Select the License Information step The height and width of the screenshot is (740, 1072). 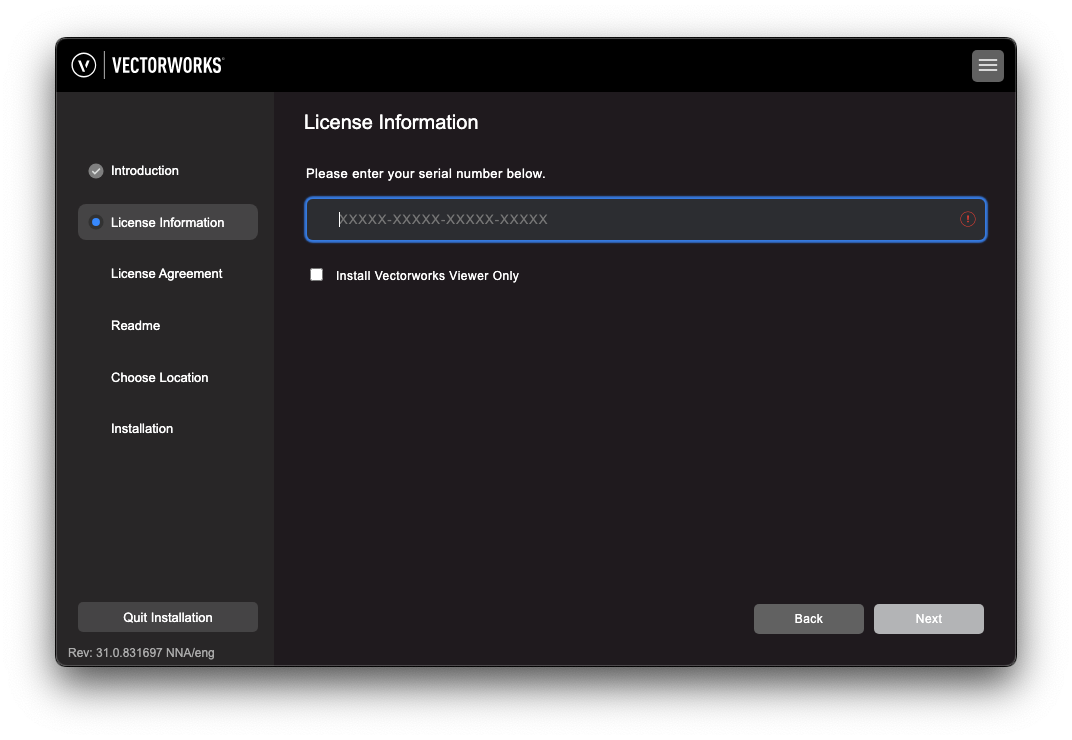pos(168,222)
